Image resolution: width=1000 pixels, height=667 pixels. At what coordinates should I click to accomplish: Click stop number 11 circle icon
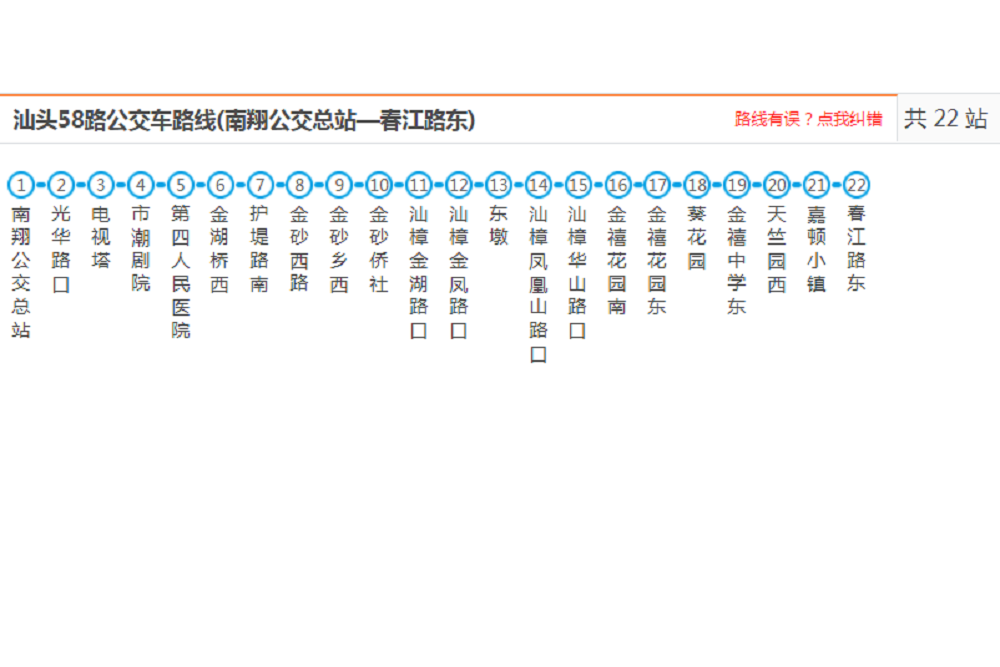pos(418,185)
